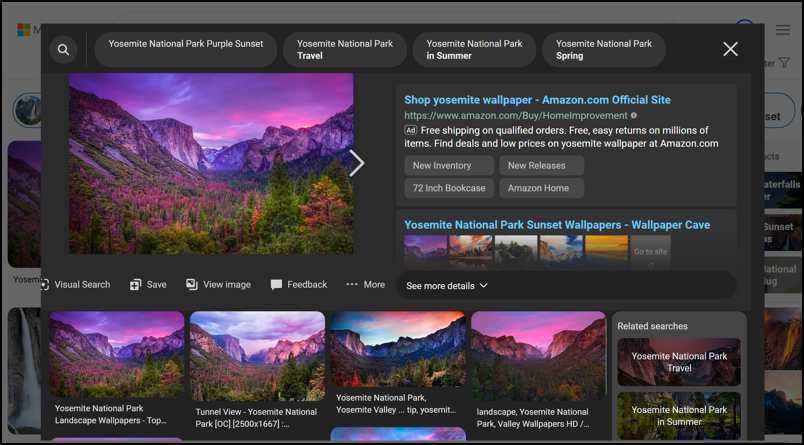Send Feedback on this image
This screenshot has width=804, height=445.
299,285
